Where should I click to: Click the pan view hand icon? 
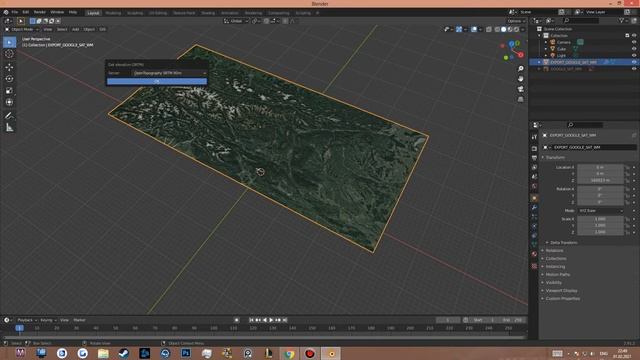(x=520, y=79)
